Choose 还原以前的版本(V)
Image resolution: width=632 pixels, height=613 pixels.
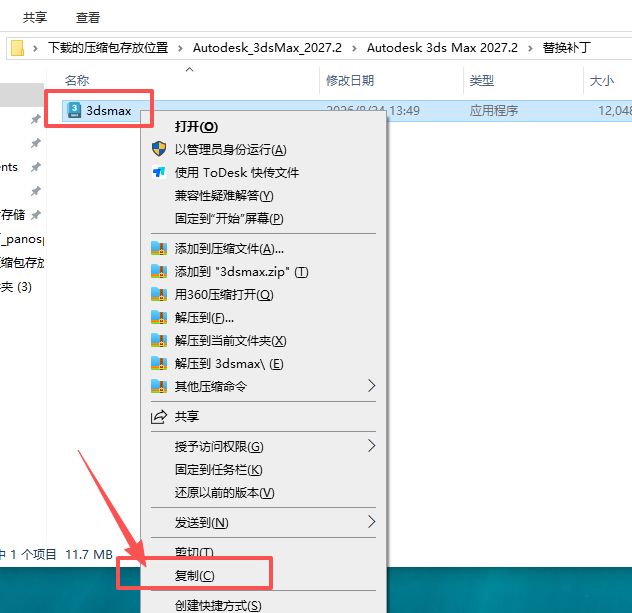tap(263, 492)
